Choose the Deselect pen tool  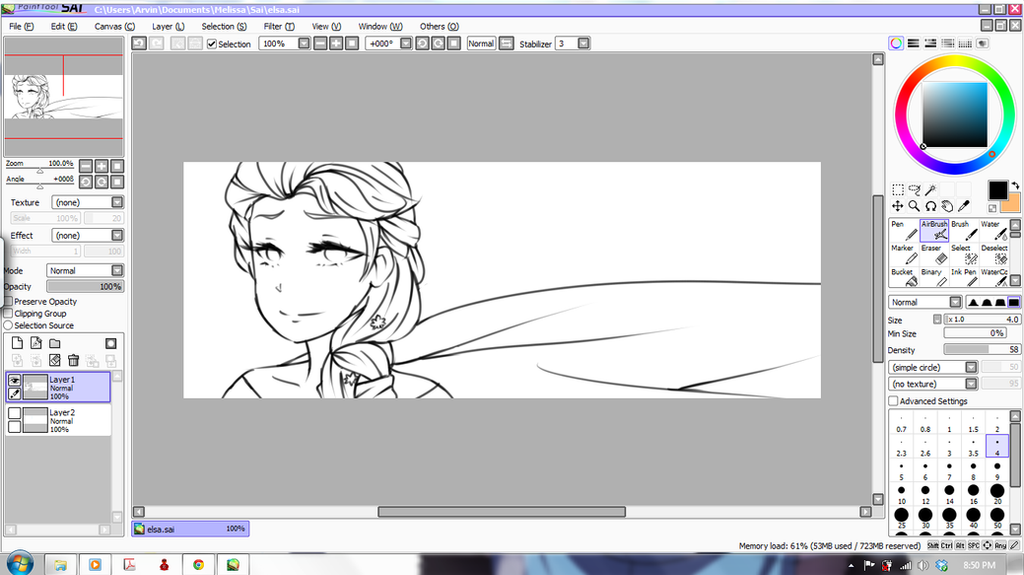click(993, 255)
